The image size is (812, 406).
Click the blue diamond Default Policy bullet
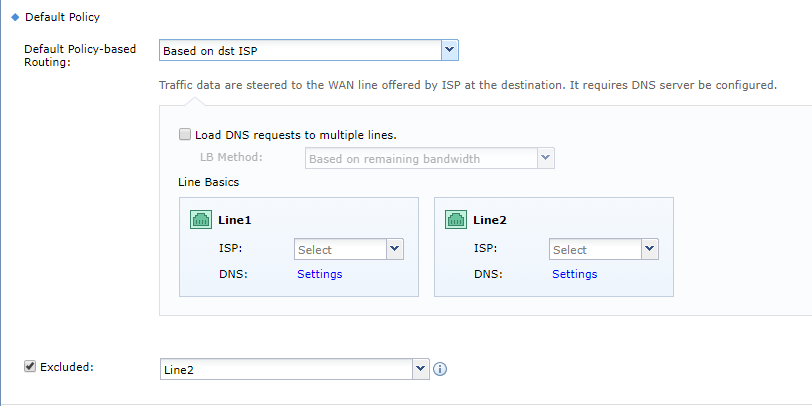[x=15, y=17]
